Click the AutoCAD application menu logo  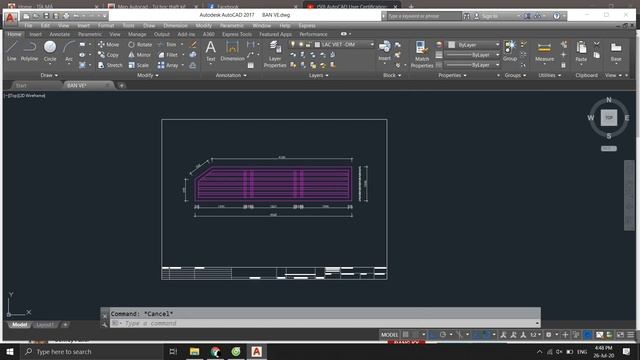[10, 18]
